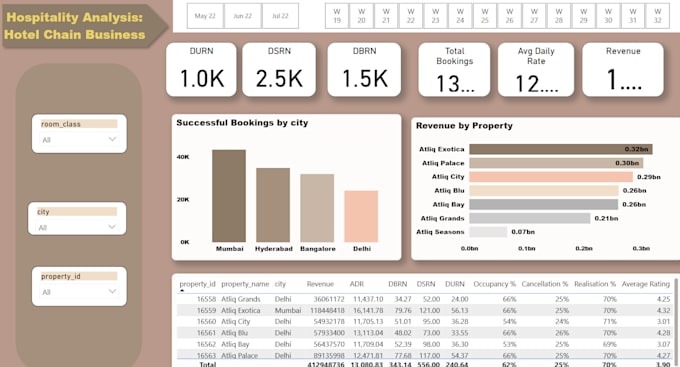The height and width of the screenshot is (367, 680).
Task: Click week W 29 filter
Action: tap(584, 16)
